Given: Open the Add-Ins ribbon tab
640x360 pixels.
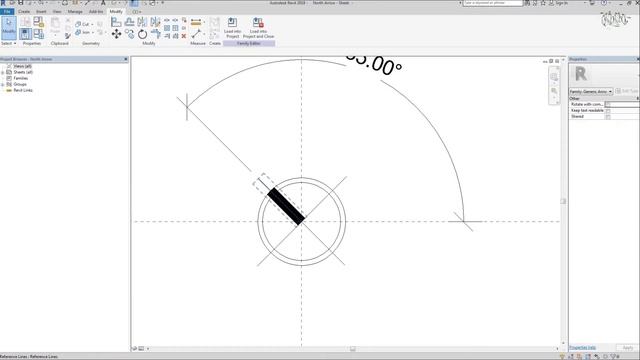Looking at the screenshot, I should tap(96, 11).
